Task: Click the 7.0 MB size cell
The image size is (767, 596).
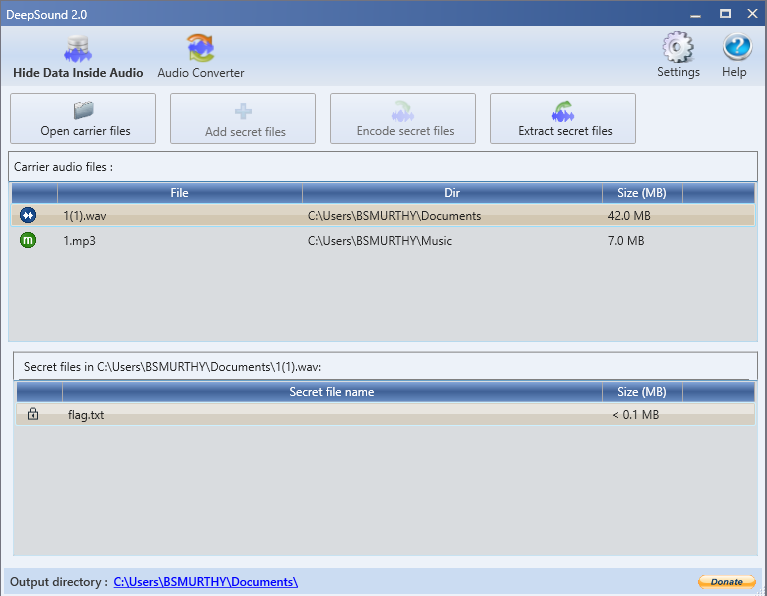Action: point(626,241)
